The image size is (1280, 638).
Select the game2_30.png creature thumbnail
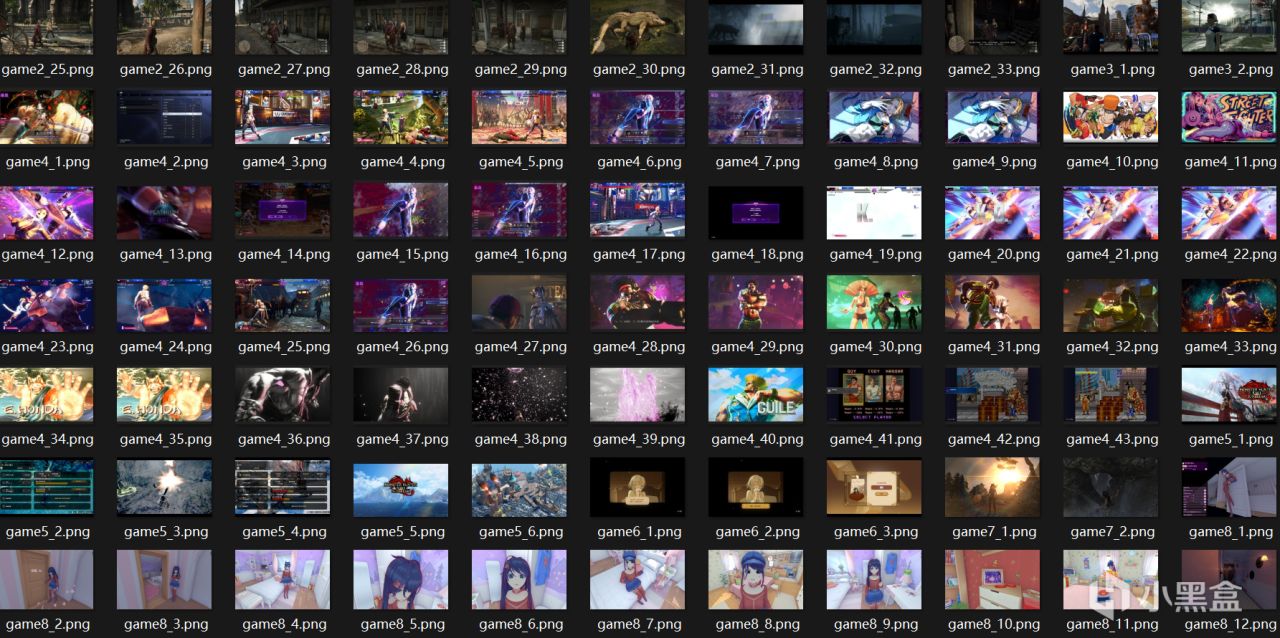coord(638,26)
